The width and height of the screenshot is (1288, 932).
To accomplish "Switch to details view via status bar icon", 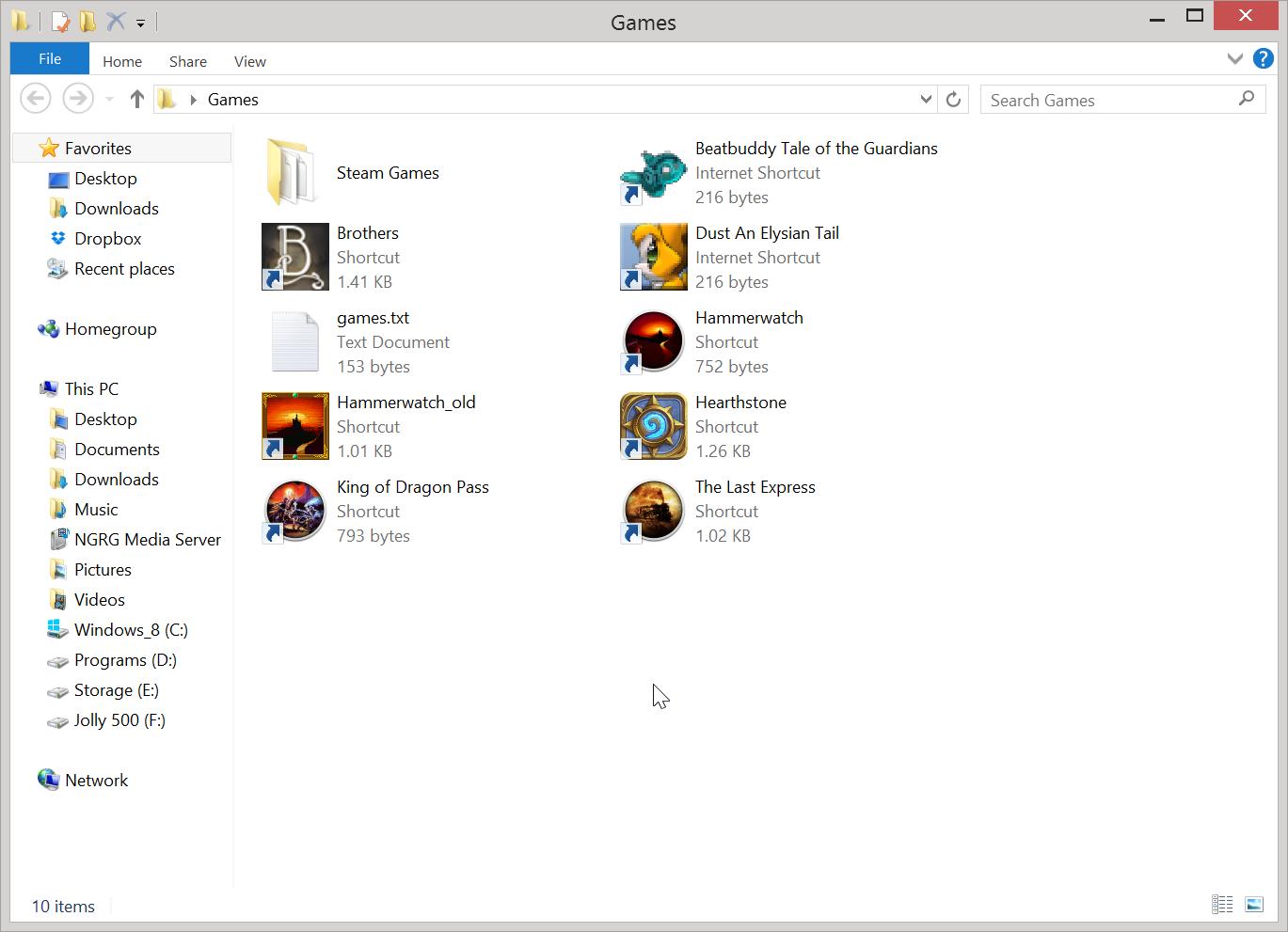I will point(1222,904).
